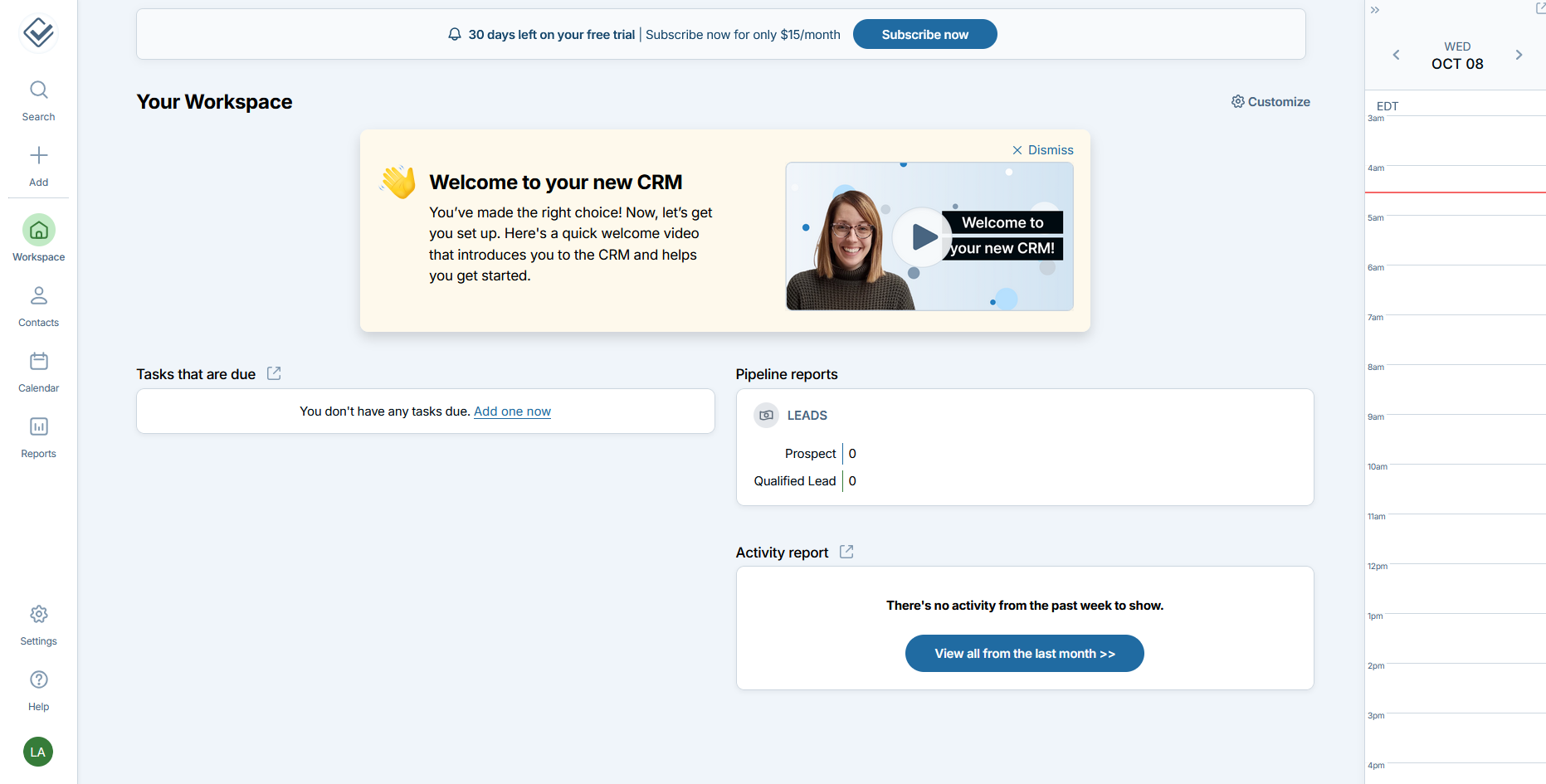Open the Contacts section
The width and height of the screenshot is (1546, 784).
click(x=38, y=296)
